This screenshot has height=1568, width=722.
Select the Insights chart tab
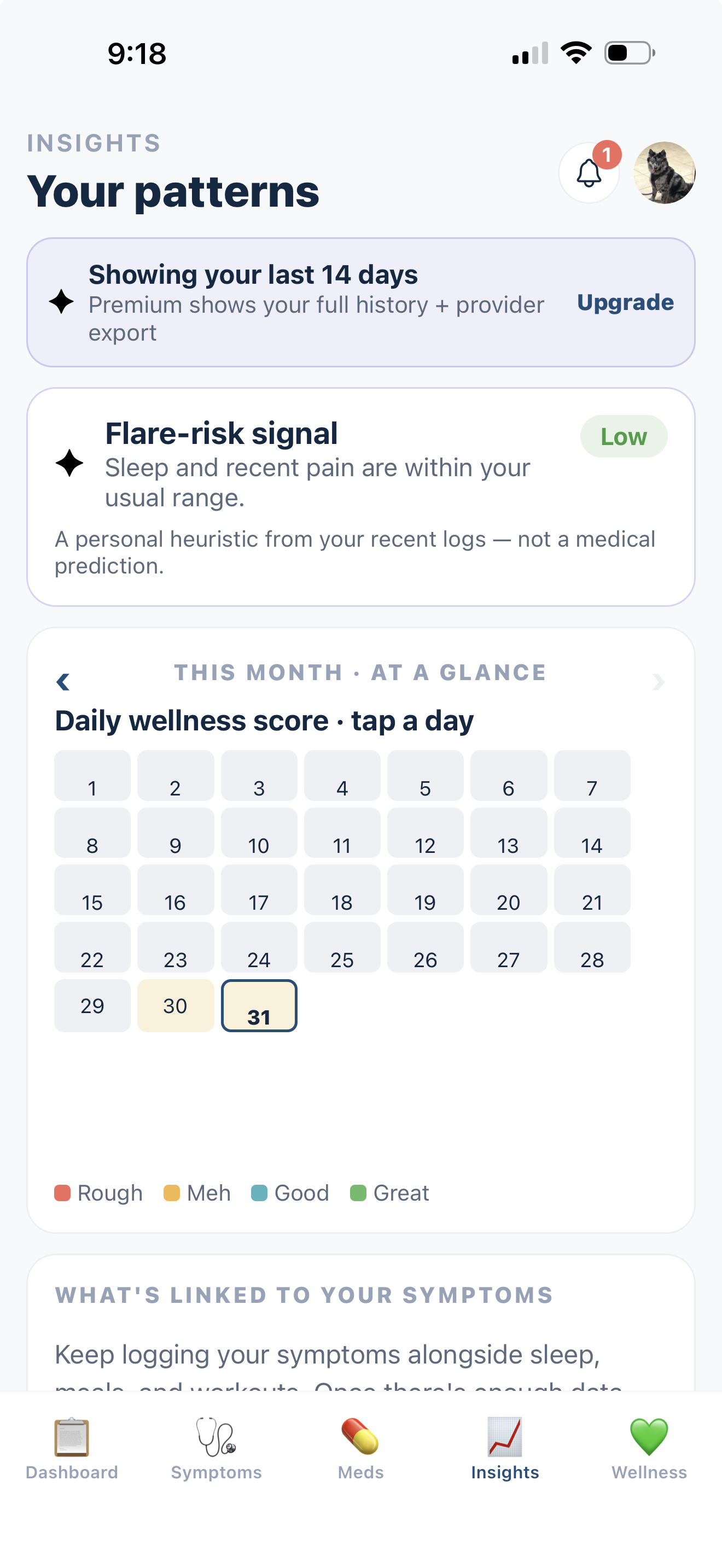[x=505, y=1449]
